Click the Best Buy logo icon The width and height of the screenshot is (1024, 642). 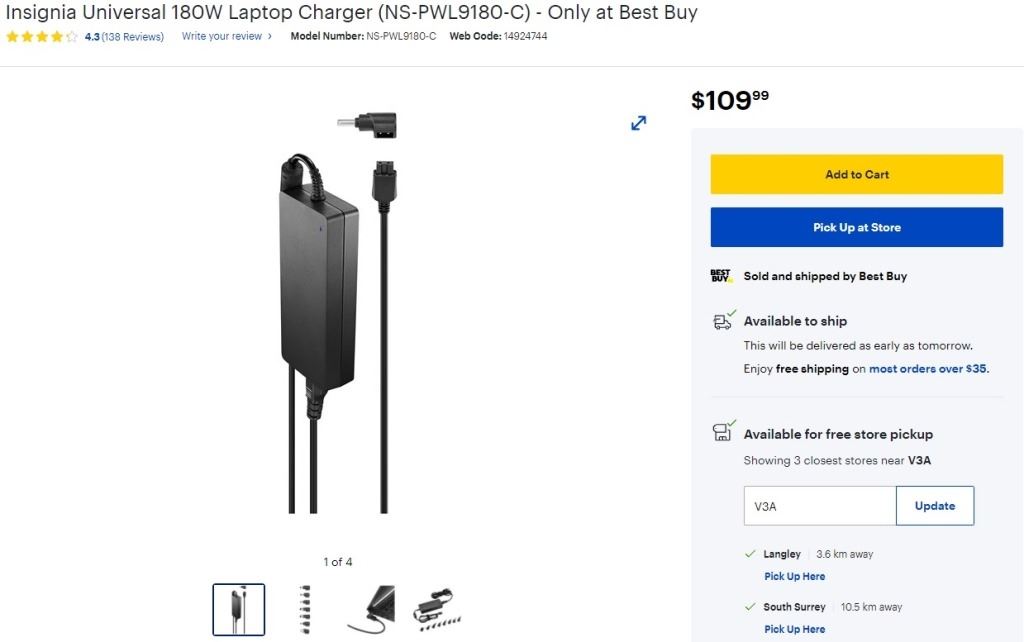click(721, 276)
